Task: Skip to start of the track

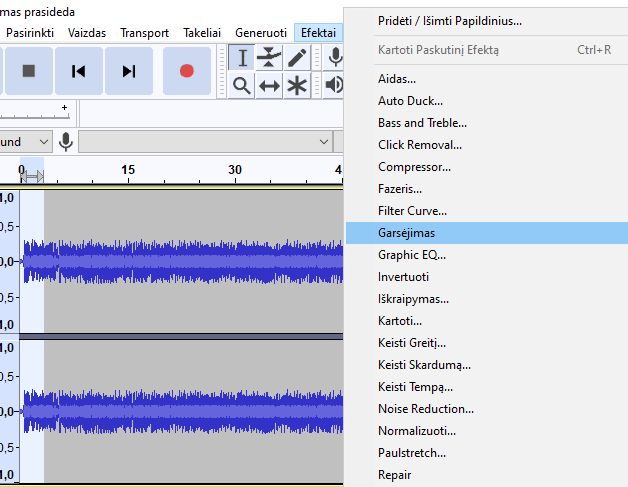Action: coord(79,71)
